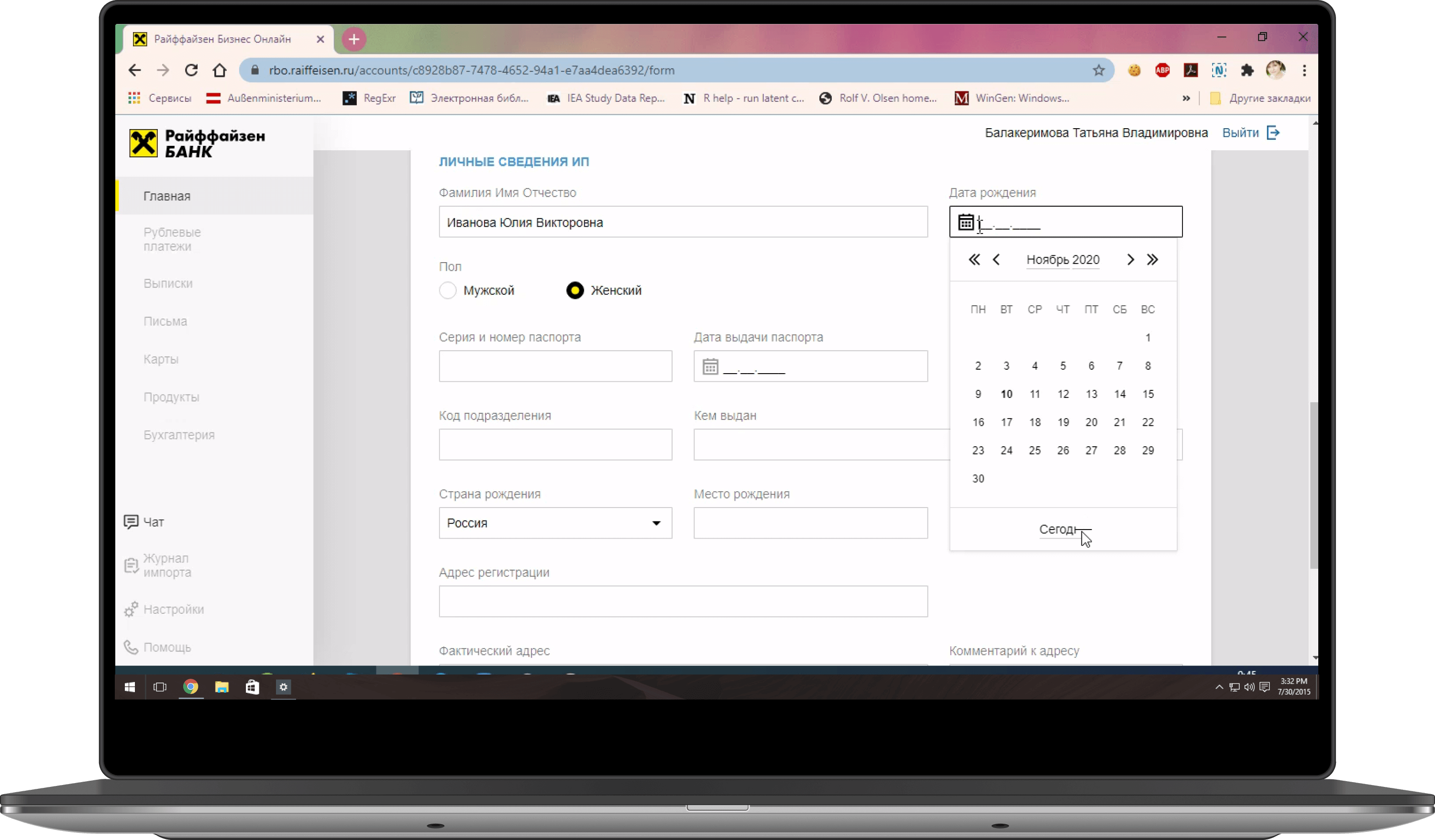Open Карты in the sidebar
Screen dimensions: 1435x840
[x=161, y=359]
